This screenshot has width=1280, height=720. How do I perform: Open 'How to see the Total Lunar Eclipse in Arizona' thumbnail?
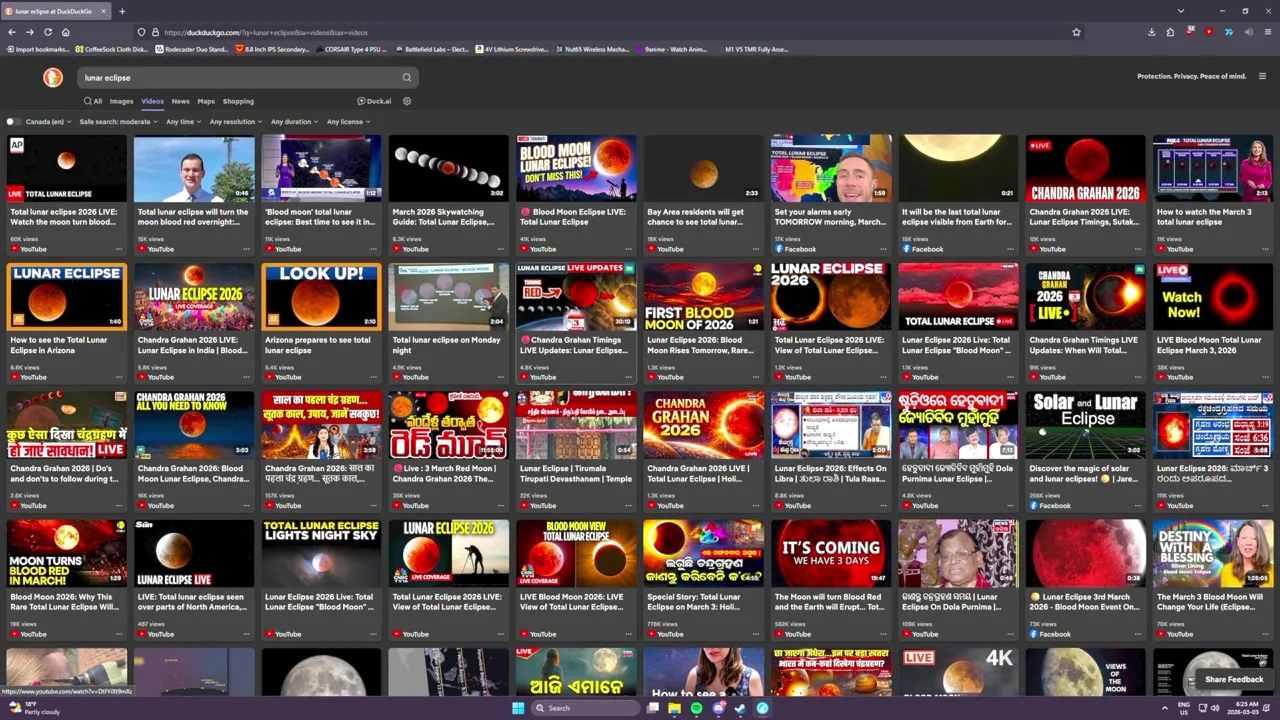67,297
